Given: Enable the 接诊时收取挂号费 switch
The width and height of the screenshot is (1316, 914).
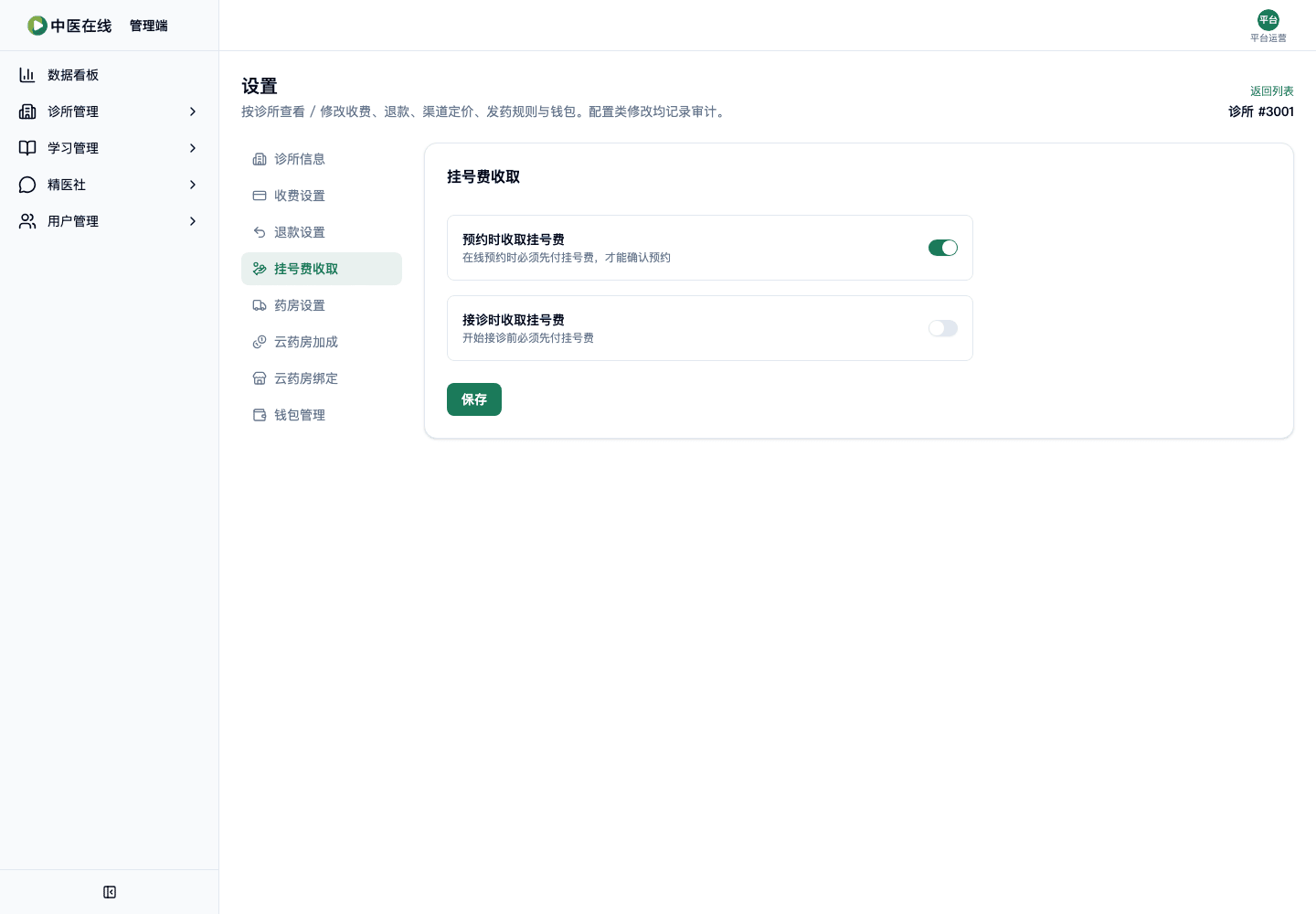Looking at the screenshot, I should click(x=943, y=328).
